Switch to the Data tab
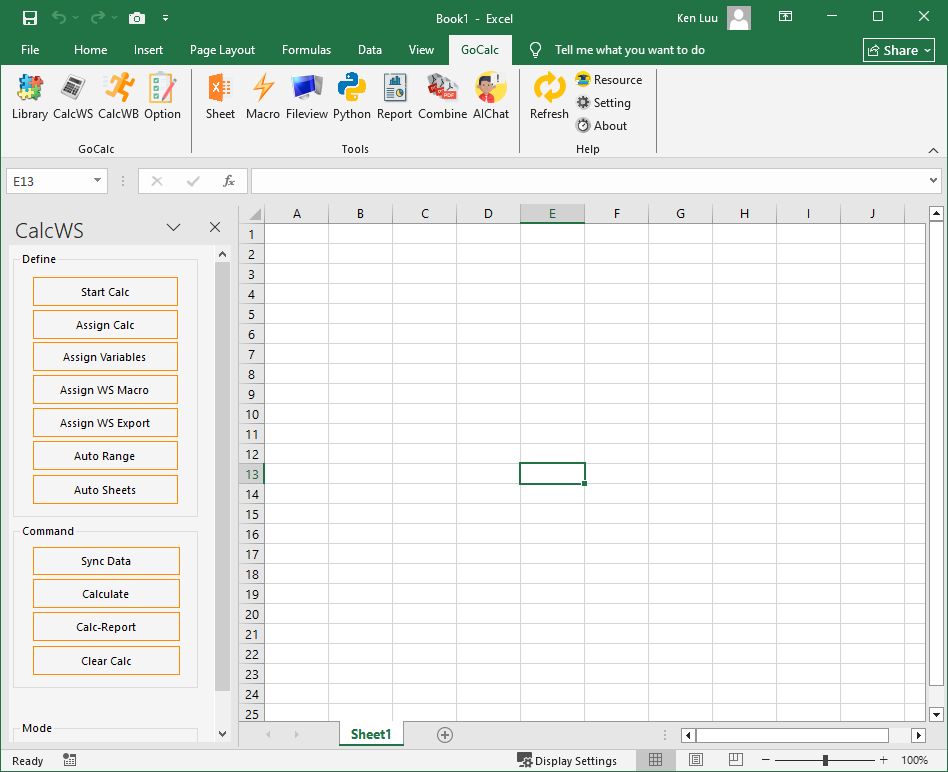This screenshot has width=948, height=772. 369,50
